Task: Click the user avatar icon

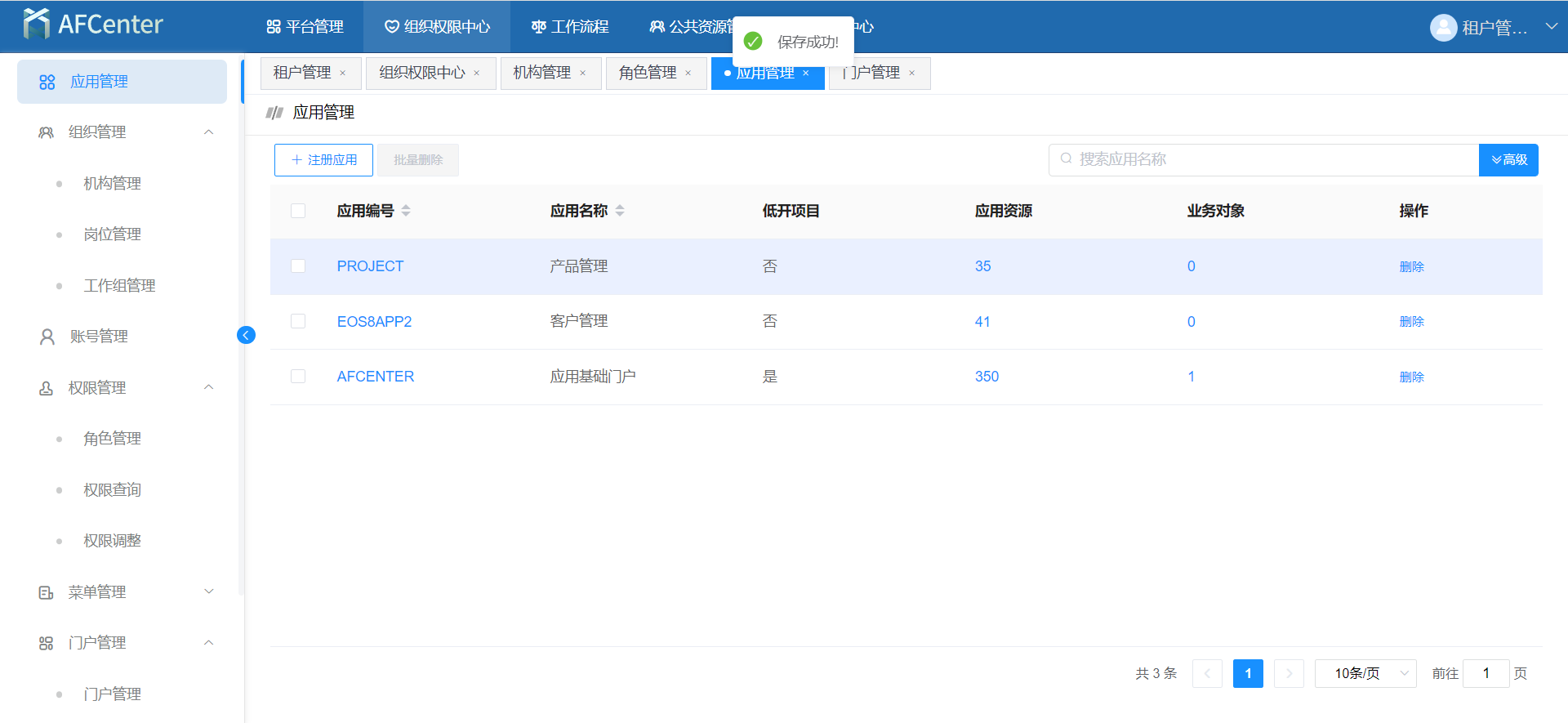Action: click(1443, 28)
